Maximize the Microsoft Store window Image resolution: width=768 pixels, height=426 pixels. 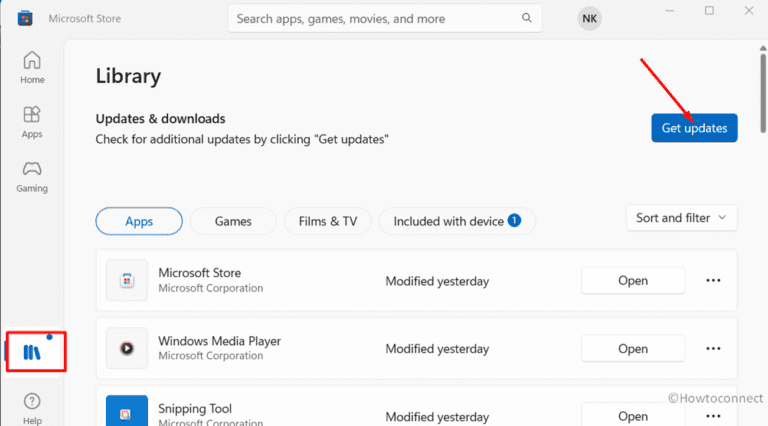click(x=709, y=11)
